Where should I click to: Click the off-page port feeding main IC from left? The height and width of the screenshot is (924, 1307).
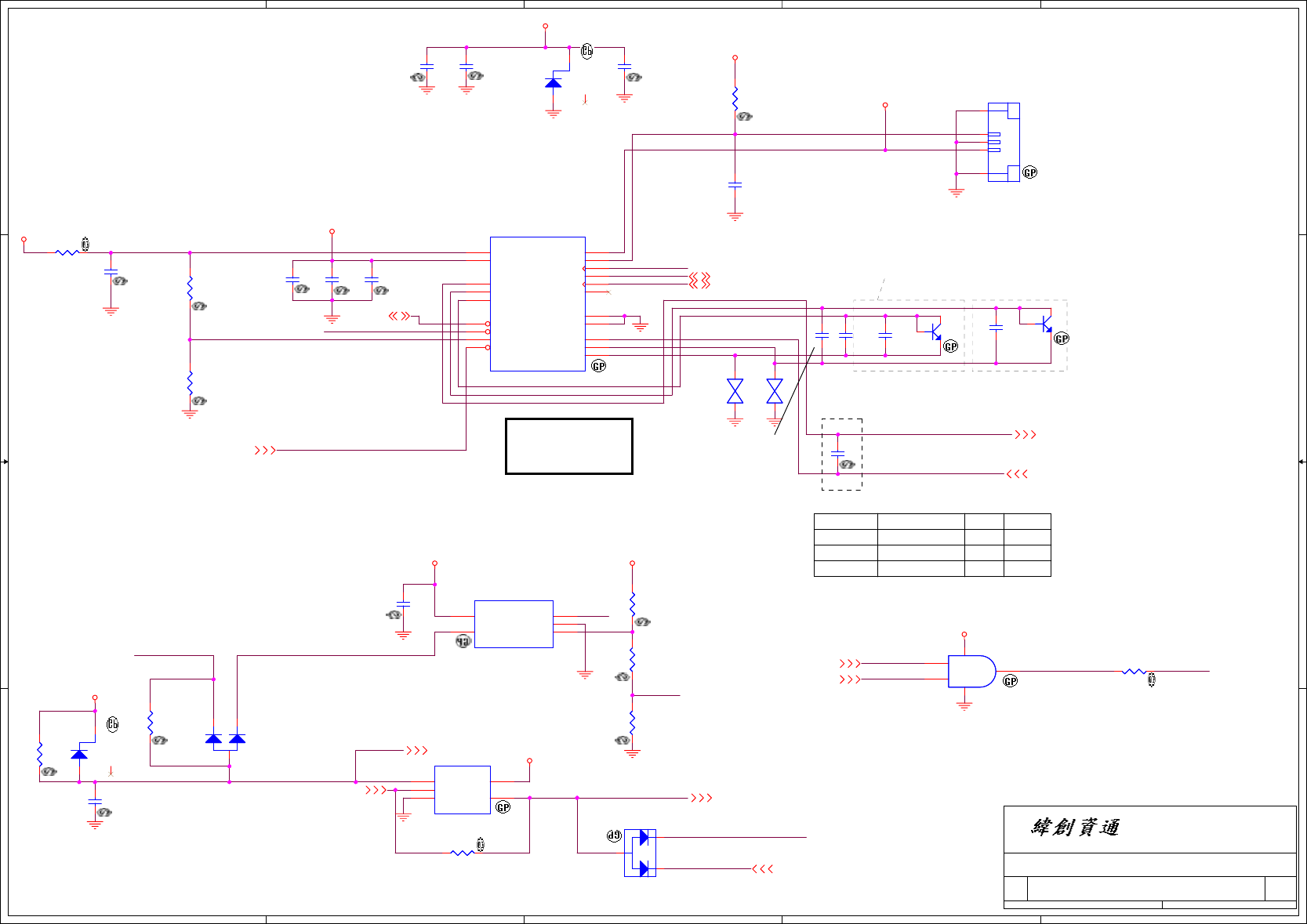pos(266,450)
